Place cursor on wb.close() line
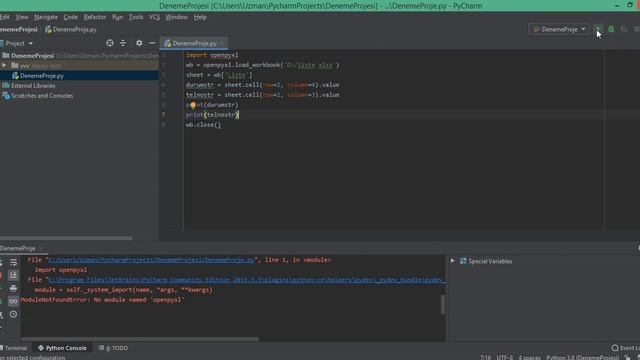640x360 pixels. click(203, 125)
